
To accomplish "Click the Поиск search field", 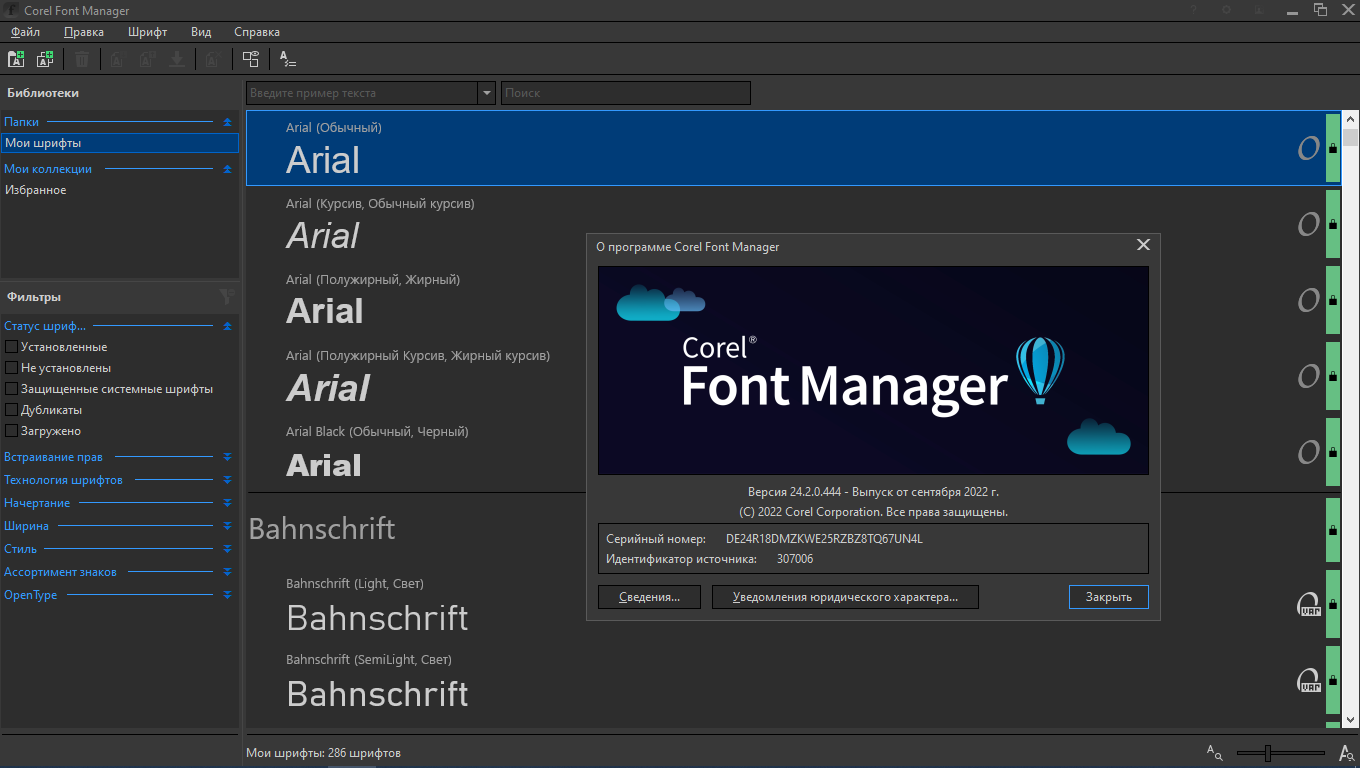I will point(626,93).
